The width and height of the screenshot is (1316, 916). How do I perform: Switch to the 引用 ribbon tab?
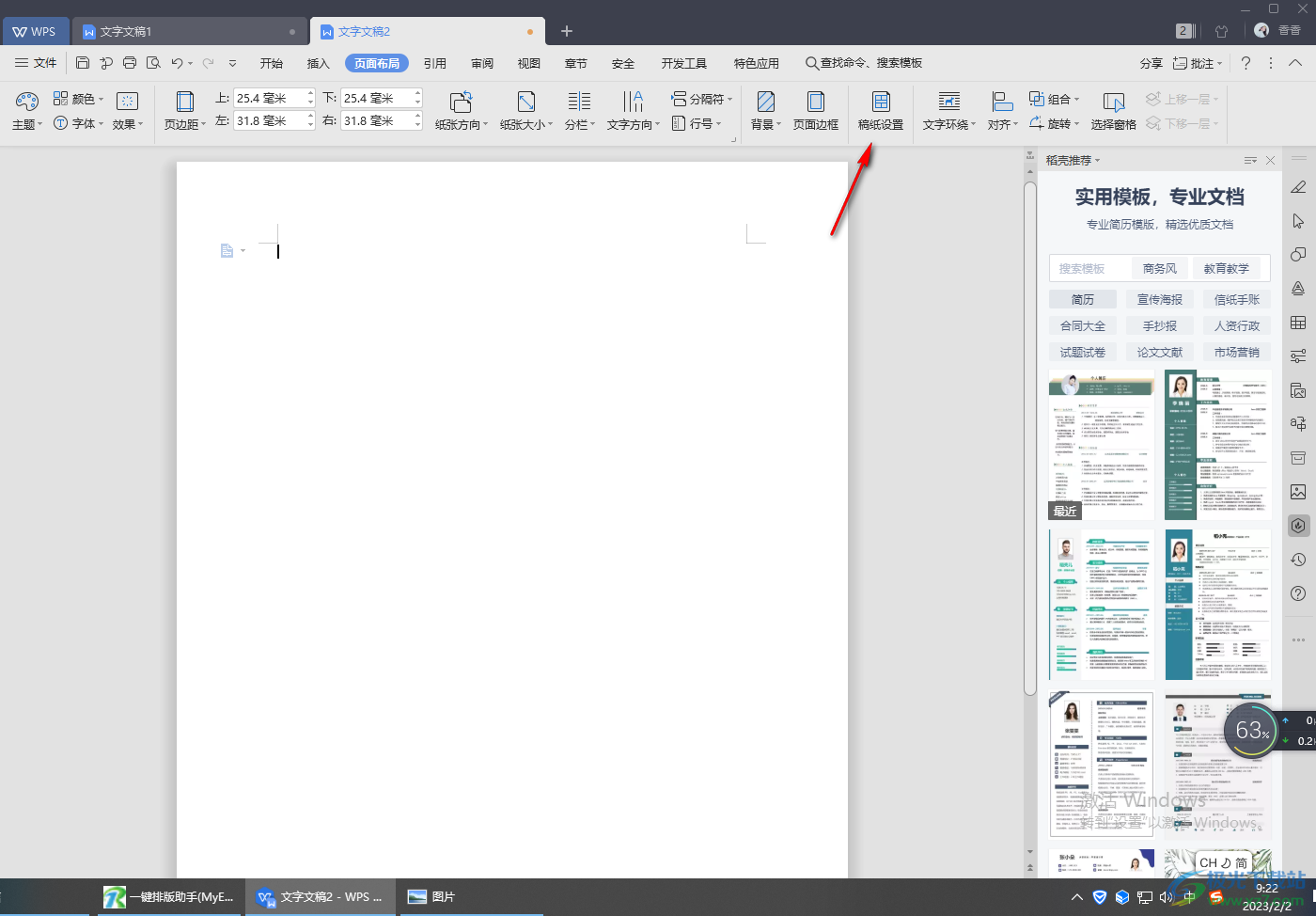click(435, 63)
